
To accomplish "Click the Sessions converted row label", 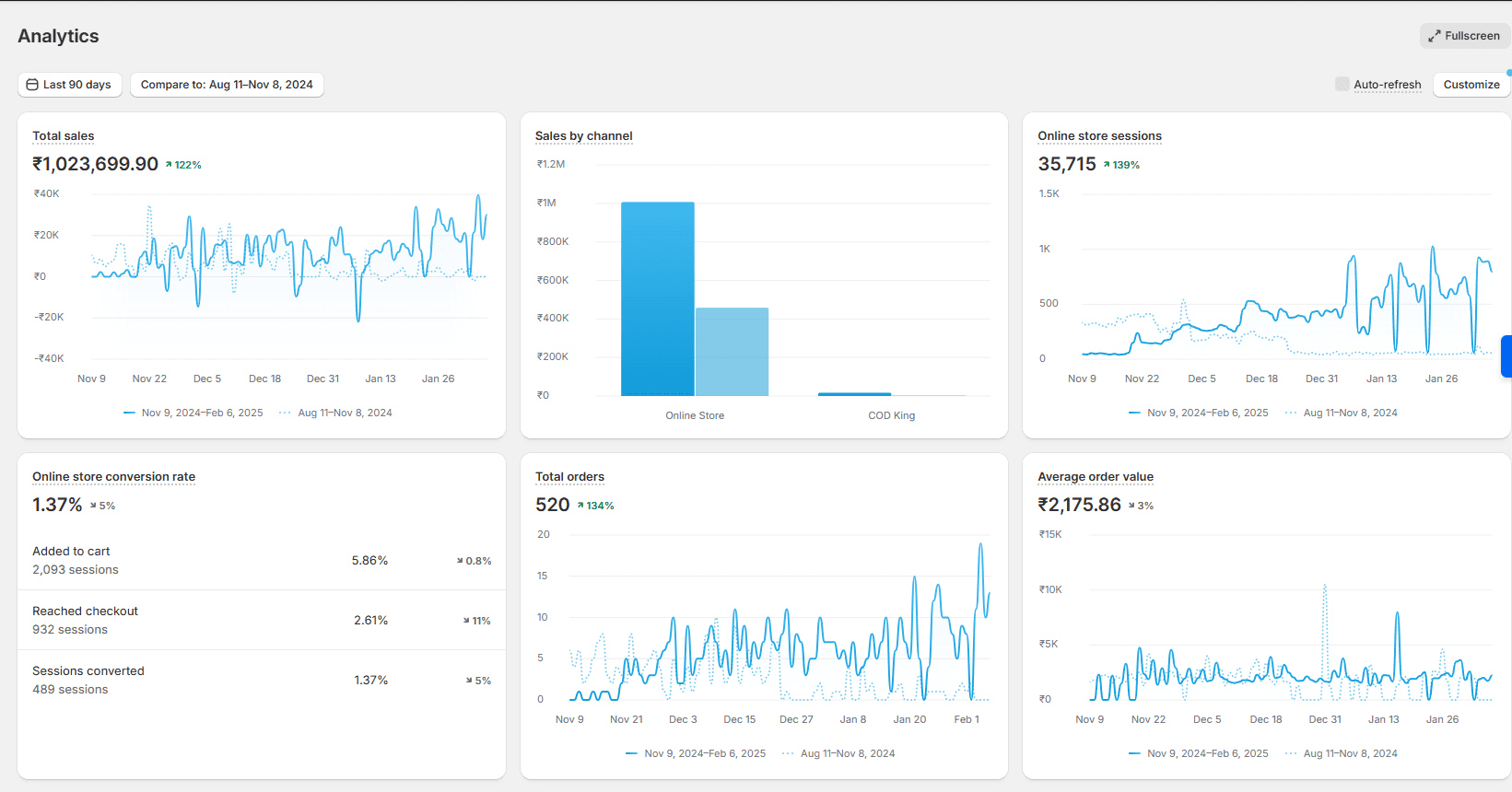I will click(88, 671).
